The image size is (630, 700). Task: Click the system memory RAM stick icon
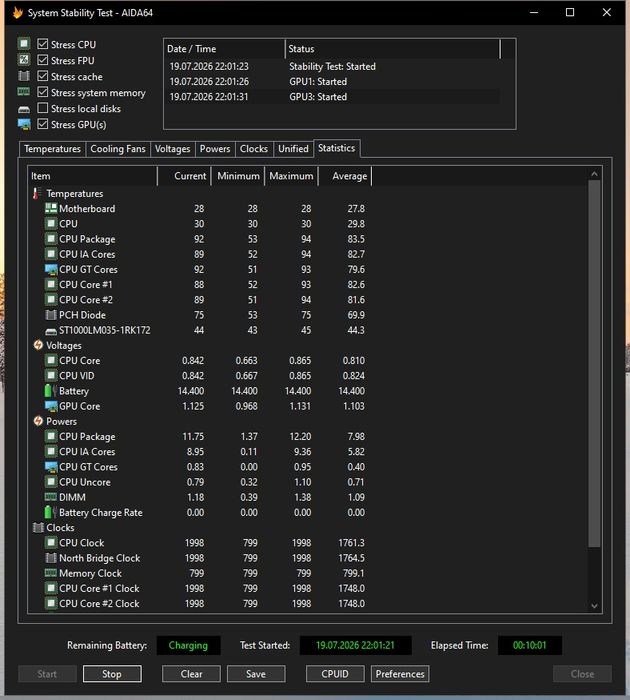tap(24, 92)
